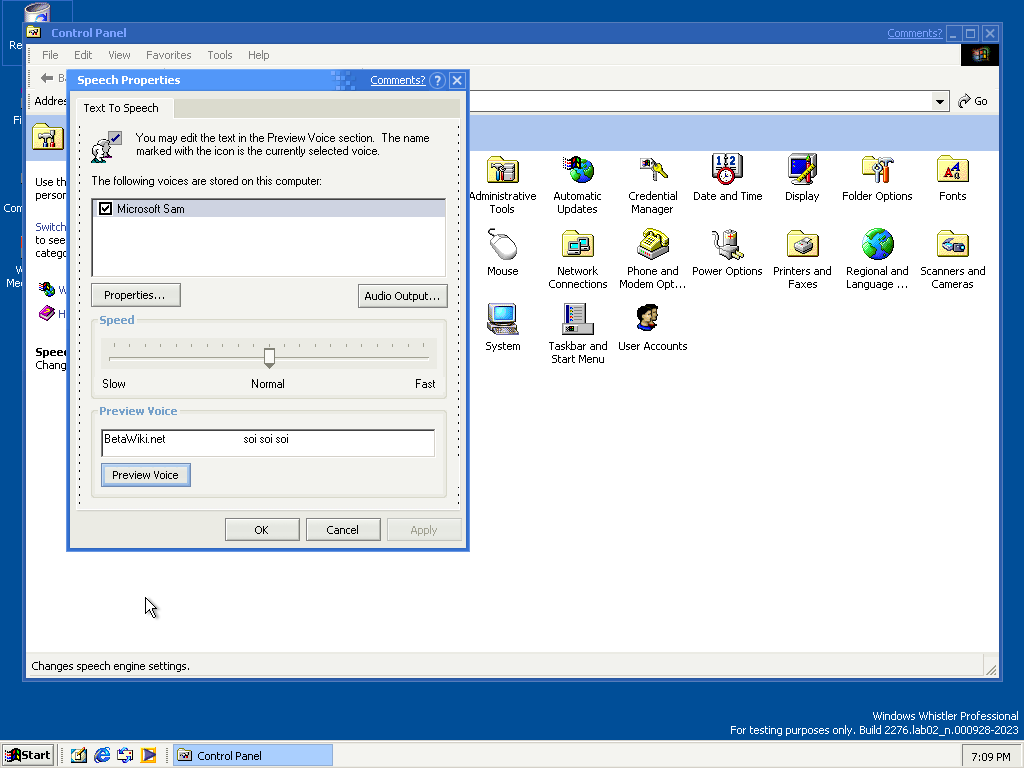Viewport: 1024px width, 768px height.
Task: Open the Automatic Updates icon
Action: (577, 170)
